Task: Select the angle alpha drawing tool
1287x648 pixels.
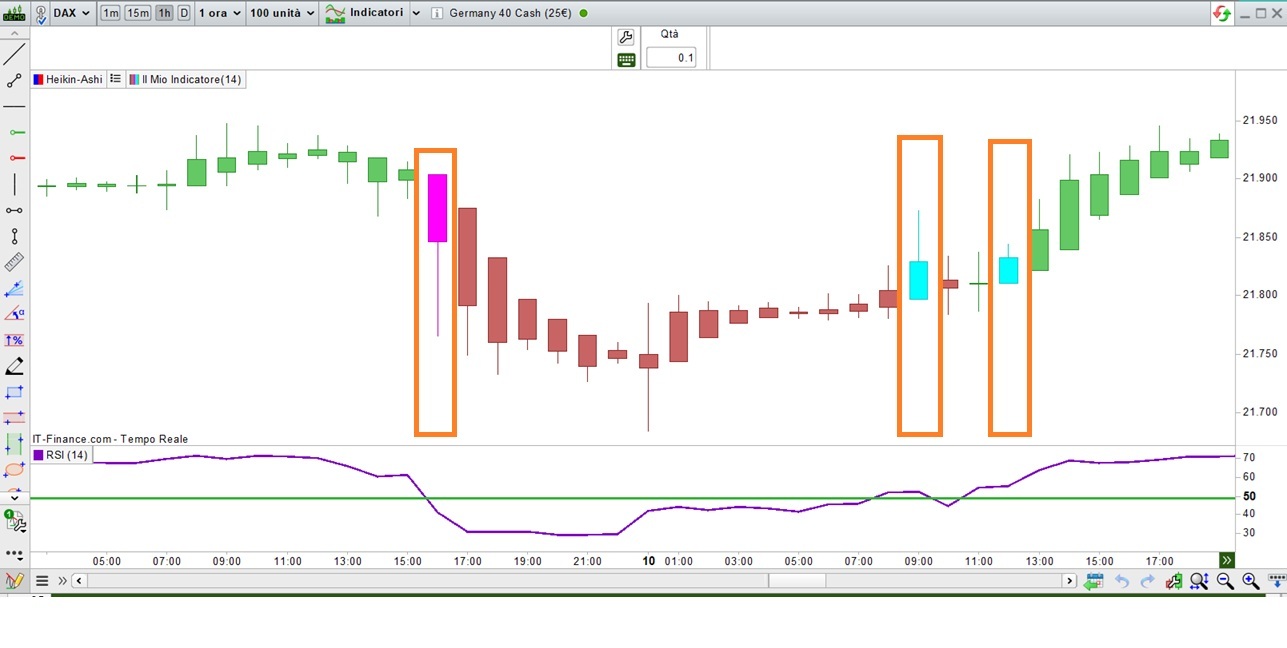Action: coord(14,314)
